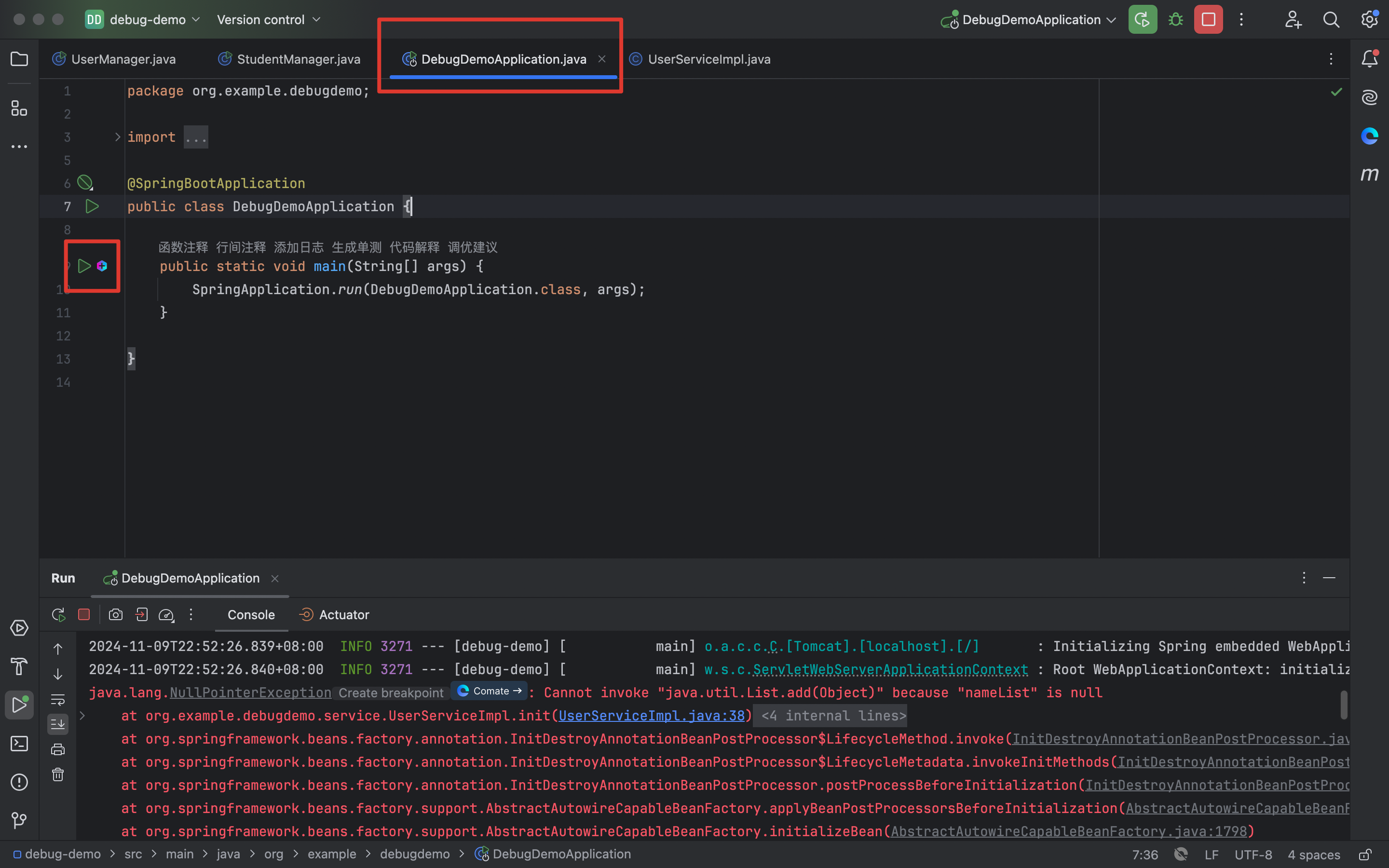The height and width of the screenshot is (868, 1389).
Task: Clear console with trash icon
Action: click(x=58, y=774)
